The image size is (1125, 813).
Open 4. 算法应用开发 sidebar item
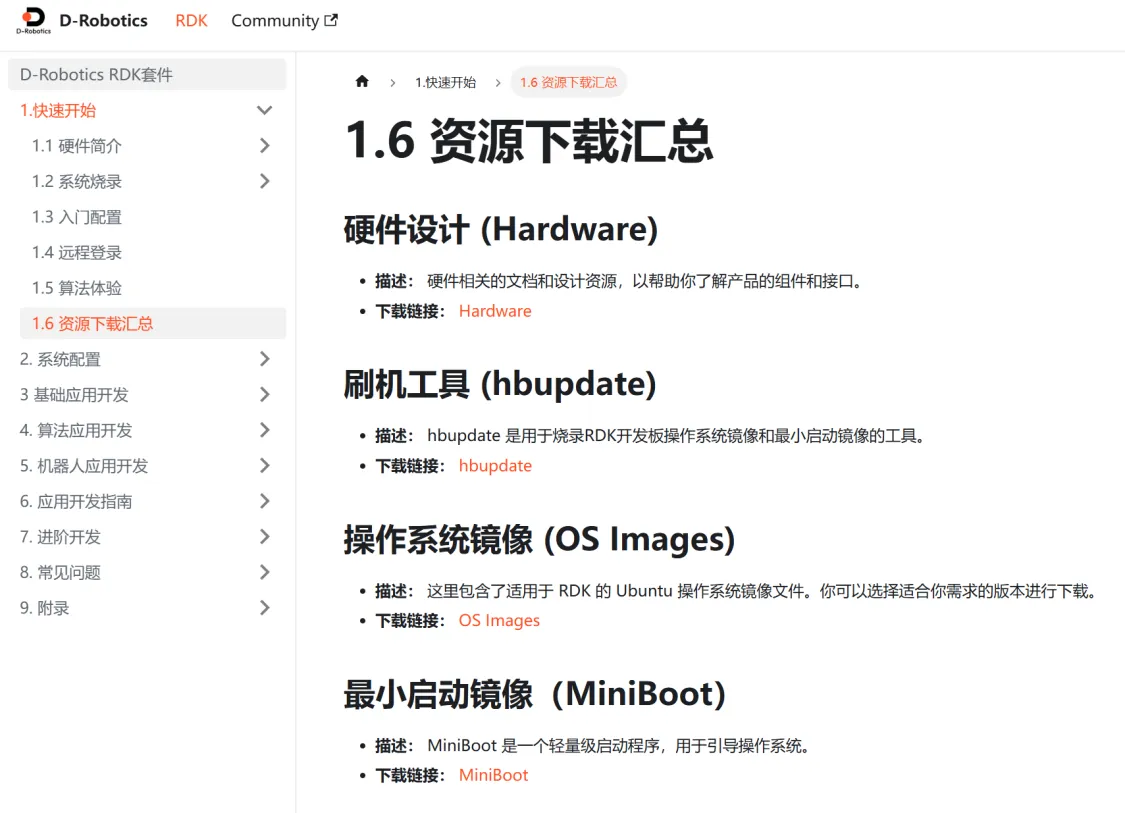(x=76, y=431)
